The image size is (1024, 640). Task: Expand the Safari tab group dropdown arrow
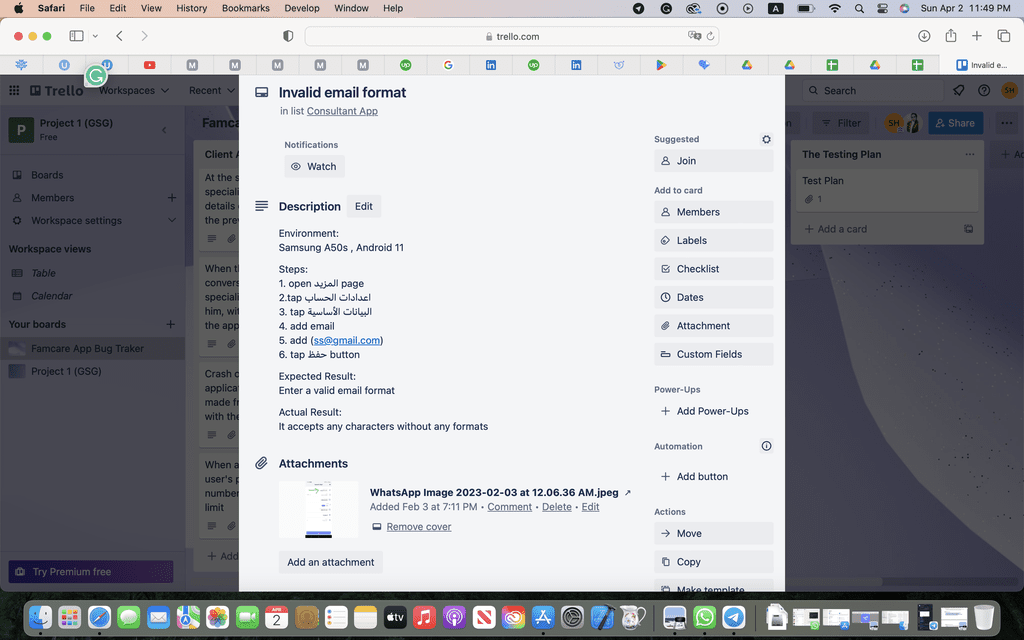coord(95,36)
